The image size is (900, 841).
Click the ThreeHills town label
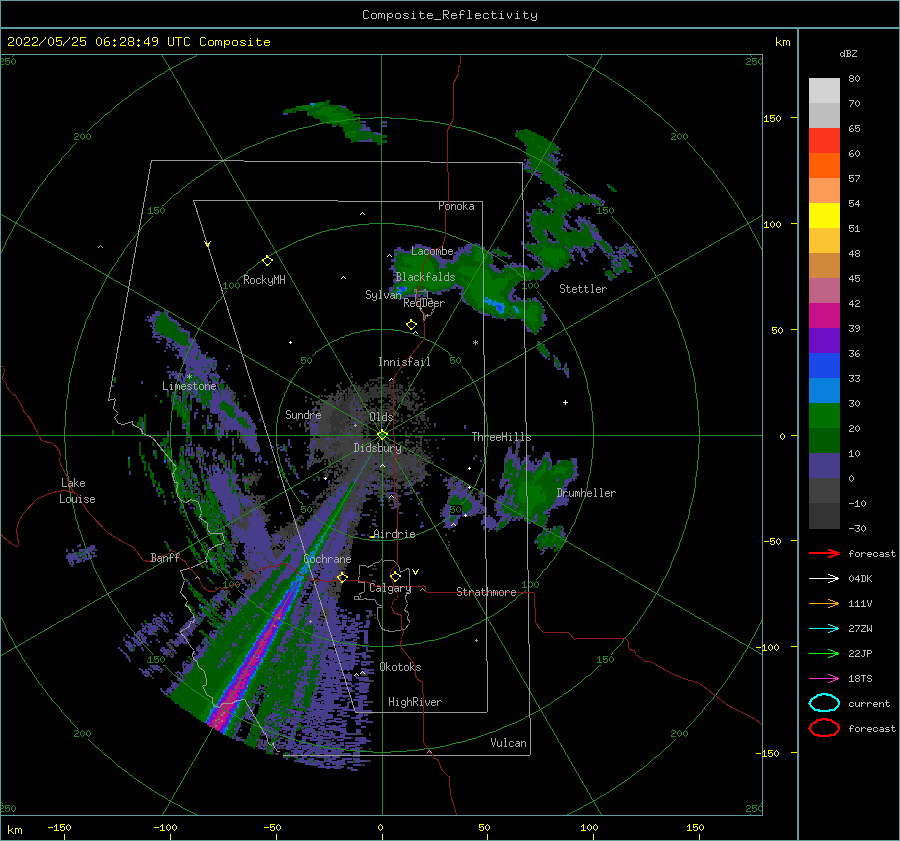pos(501,437)
